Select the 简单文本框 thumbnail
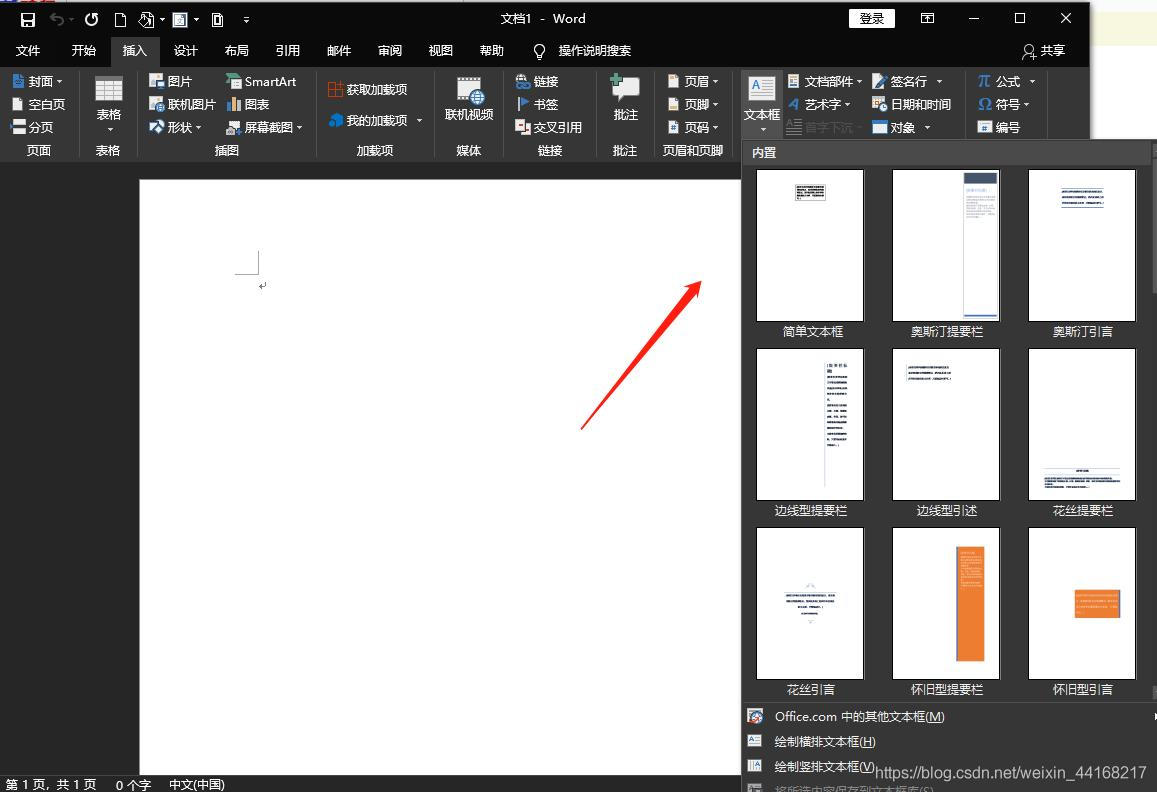 pos(810,246)
